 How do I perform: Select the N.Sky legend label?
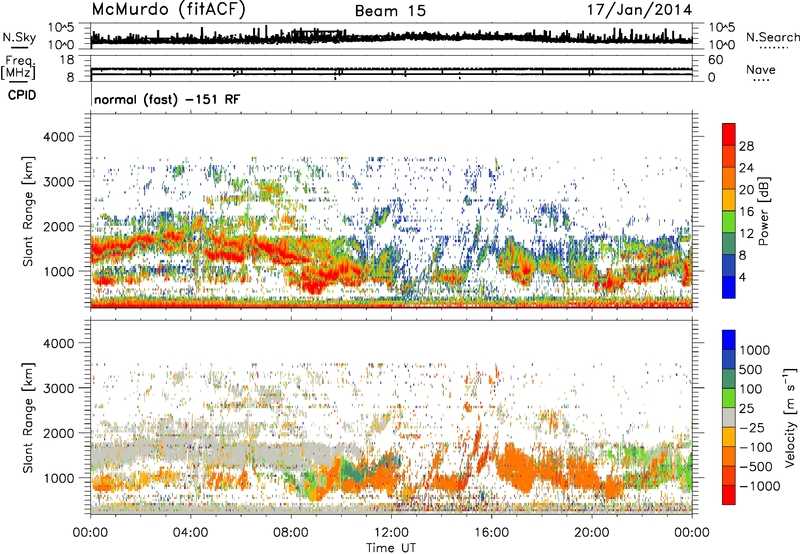19,37
